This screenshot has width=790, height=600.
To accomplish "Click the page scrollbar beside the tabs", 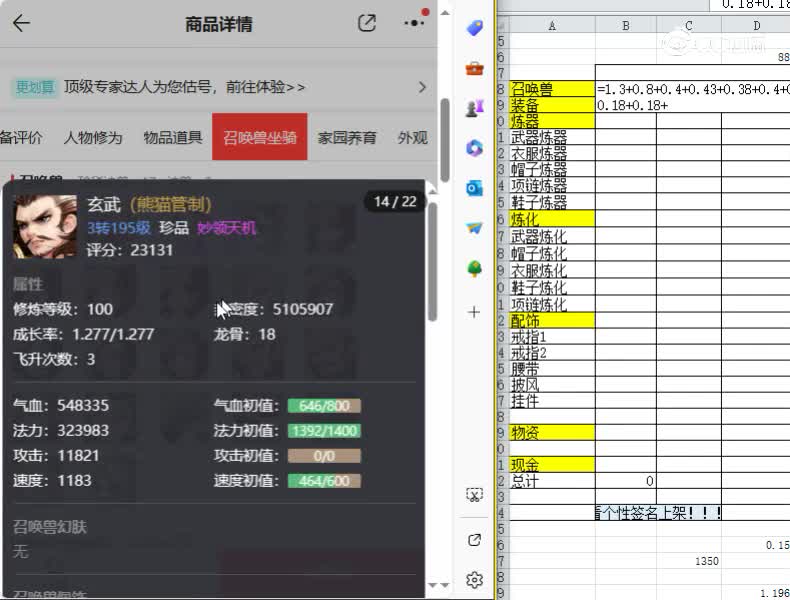I will 444,140.
